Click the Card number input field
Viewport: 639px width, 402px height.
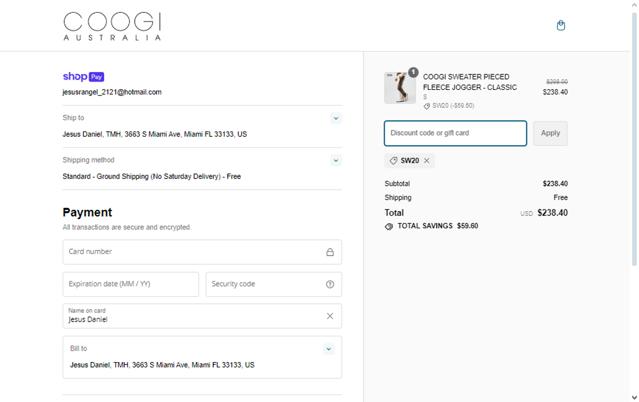pos(202,252)
